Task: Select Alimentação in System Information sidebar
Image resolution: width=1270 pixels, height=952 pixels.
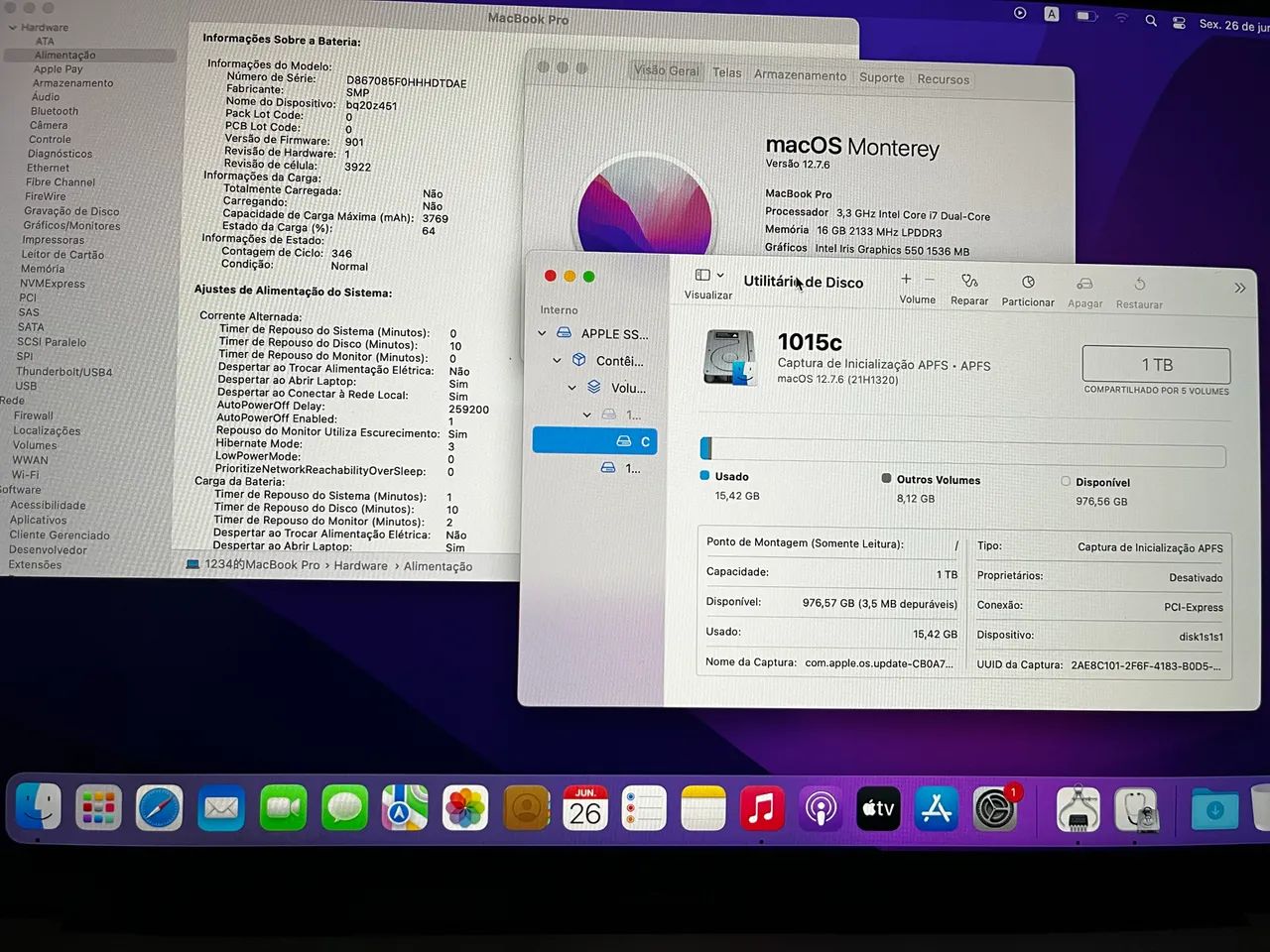Action: point(65,56)
